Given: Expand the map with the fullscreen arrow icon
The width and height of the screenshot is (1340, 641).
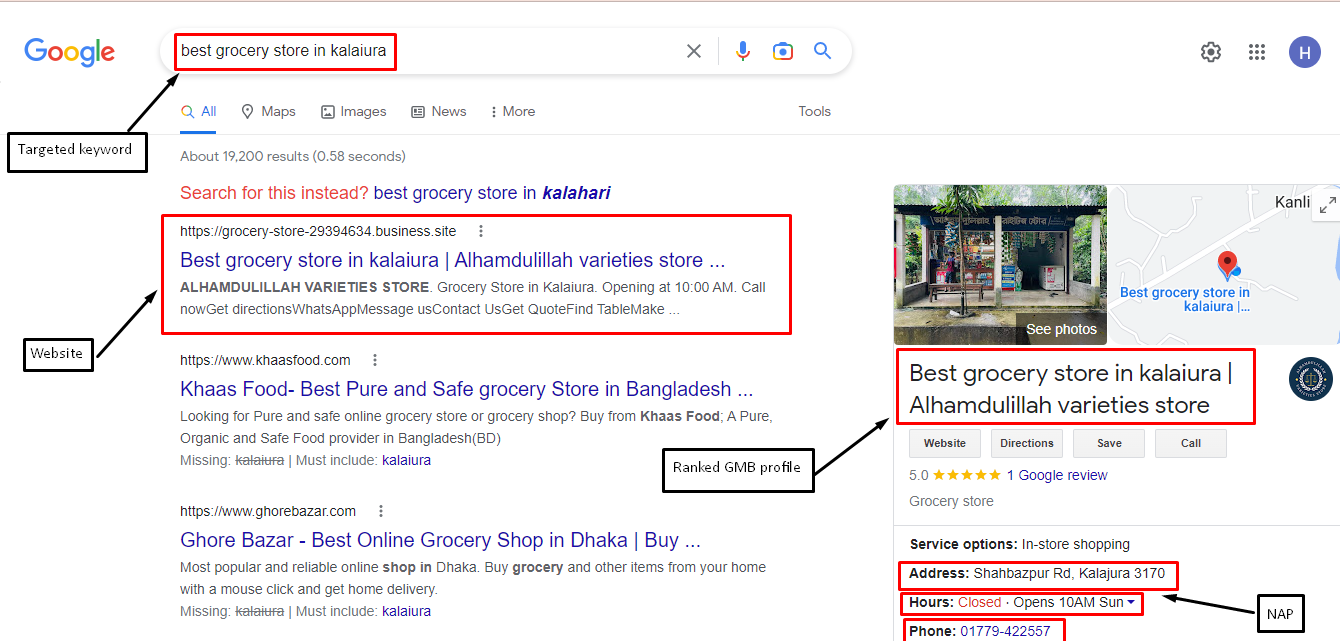Looking at the screenshot, I should [x=1327, y=204].
